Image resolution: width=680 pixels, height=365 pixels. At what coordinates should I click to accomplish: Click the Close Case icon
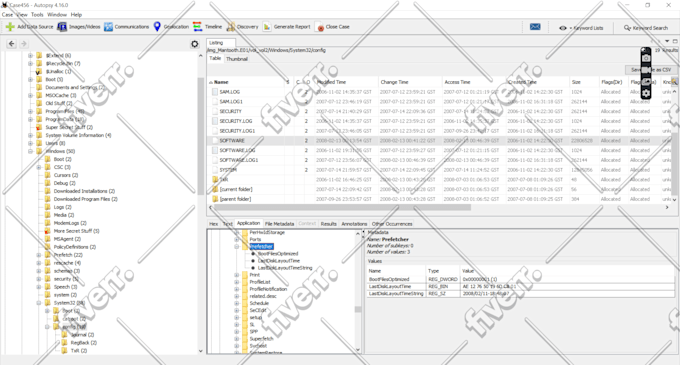click(x=320, y=27)
